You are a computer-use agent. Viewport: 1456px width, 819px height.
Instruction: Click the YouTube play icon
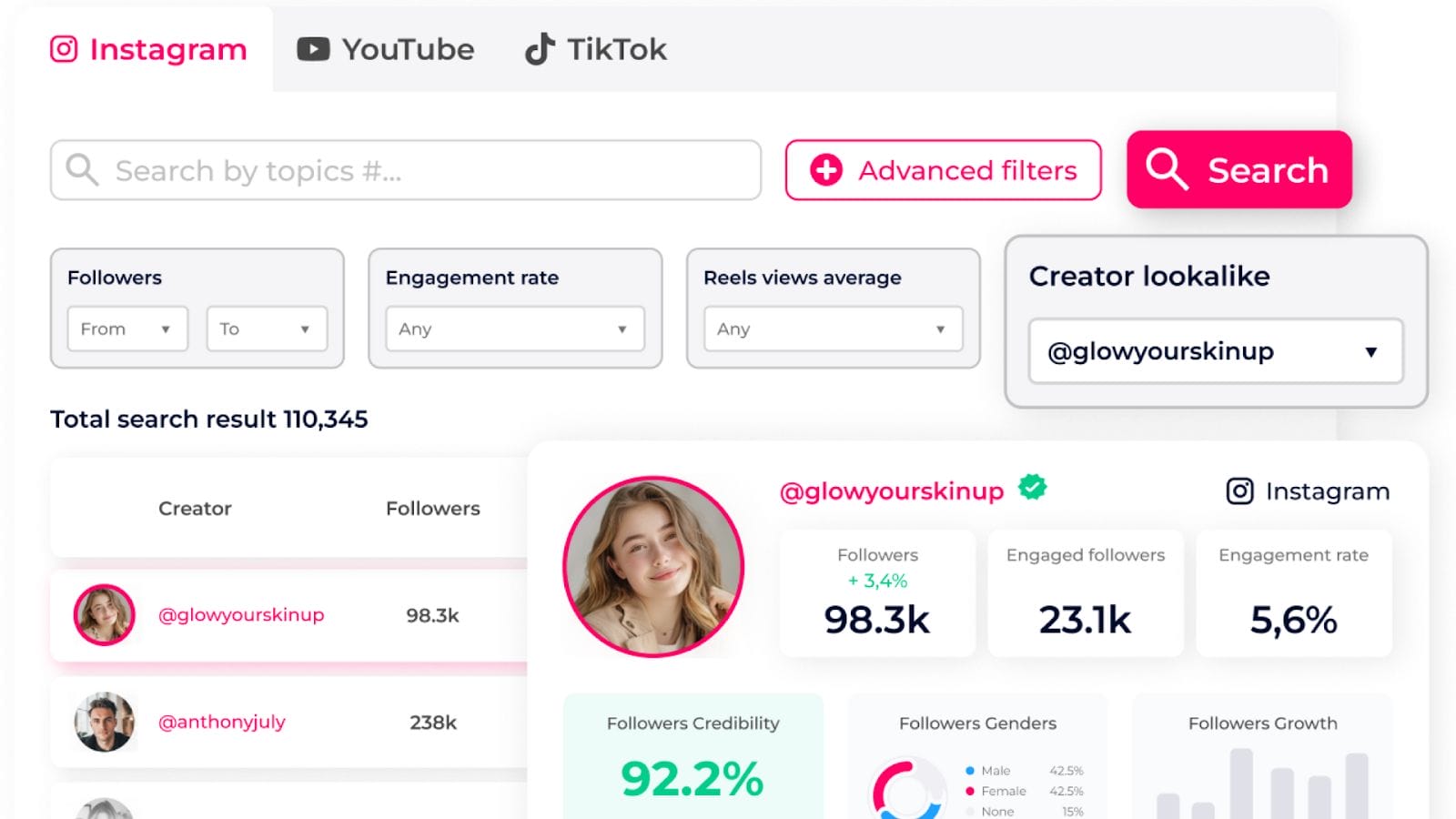pyautogui.click(x=313, y=49)
